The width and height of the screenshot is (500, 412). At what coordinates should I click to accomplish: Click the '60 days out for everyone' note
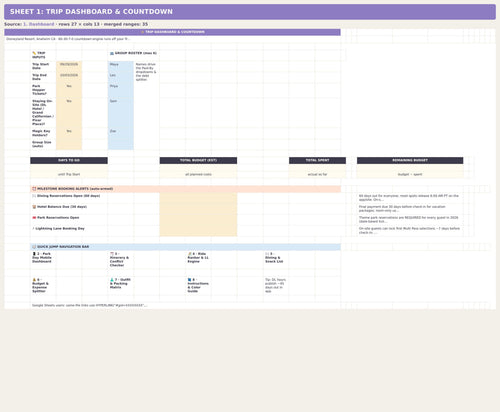pyautogui.click(x=409, y=198)
